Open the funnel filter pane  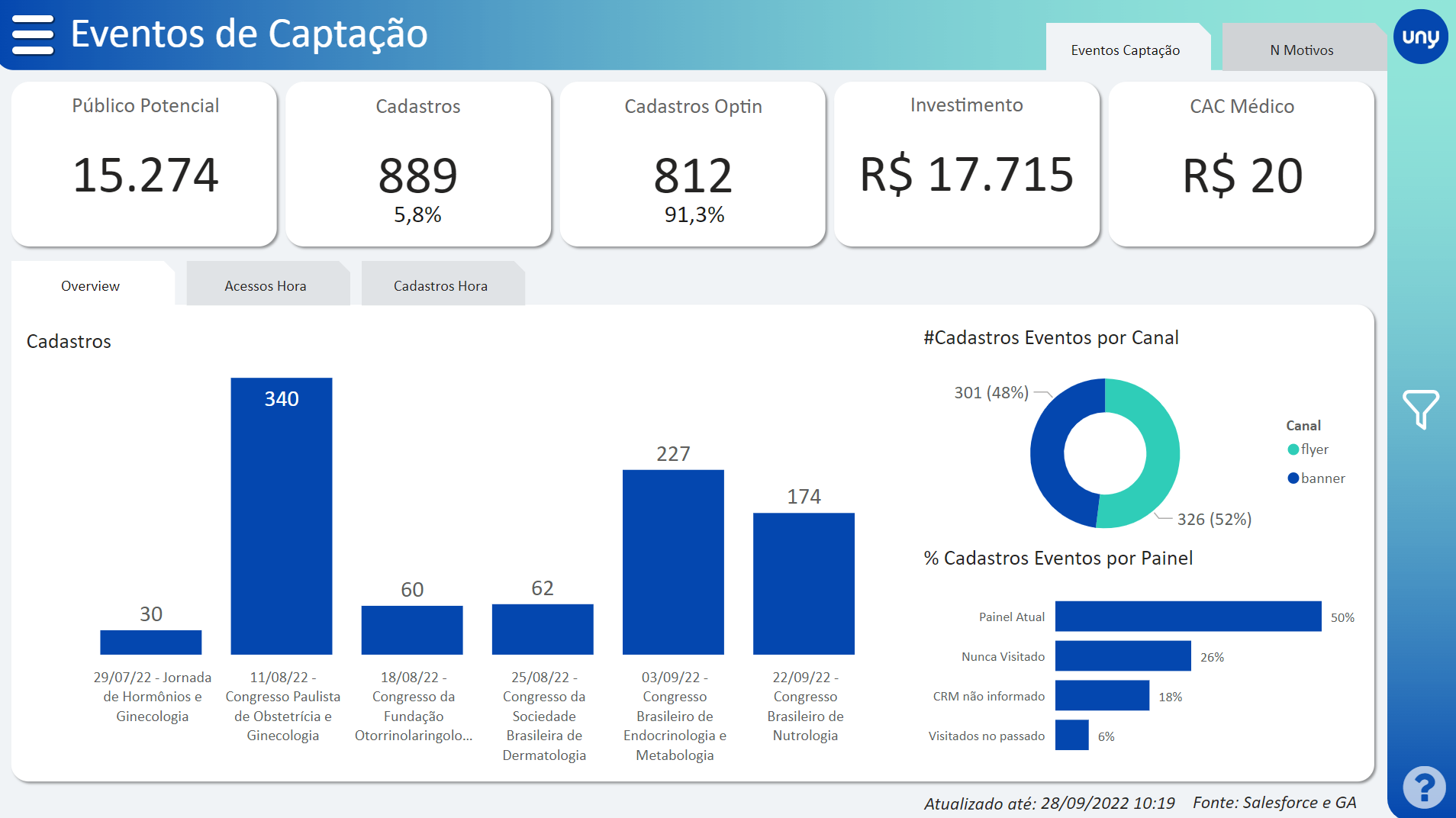[x=1420, y=409]
